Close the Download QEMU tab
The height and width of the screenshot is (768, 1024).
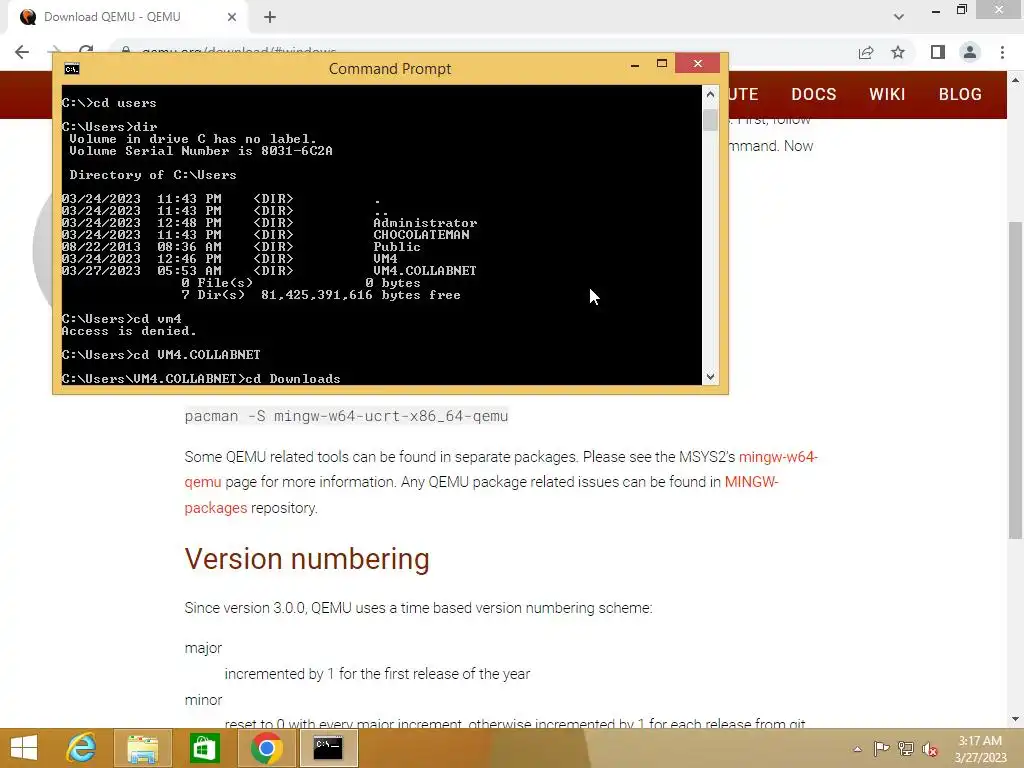(232, 17)
